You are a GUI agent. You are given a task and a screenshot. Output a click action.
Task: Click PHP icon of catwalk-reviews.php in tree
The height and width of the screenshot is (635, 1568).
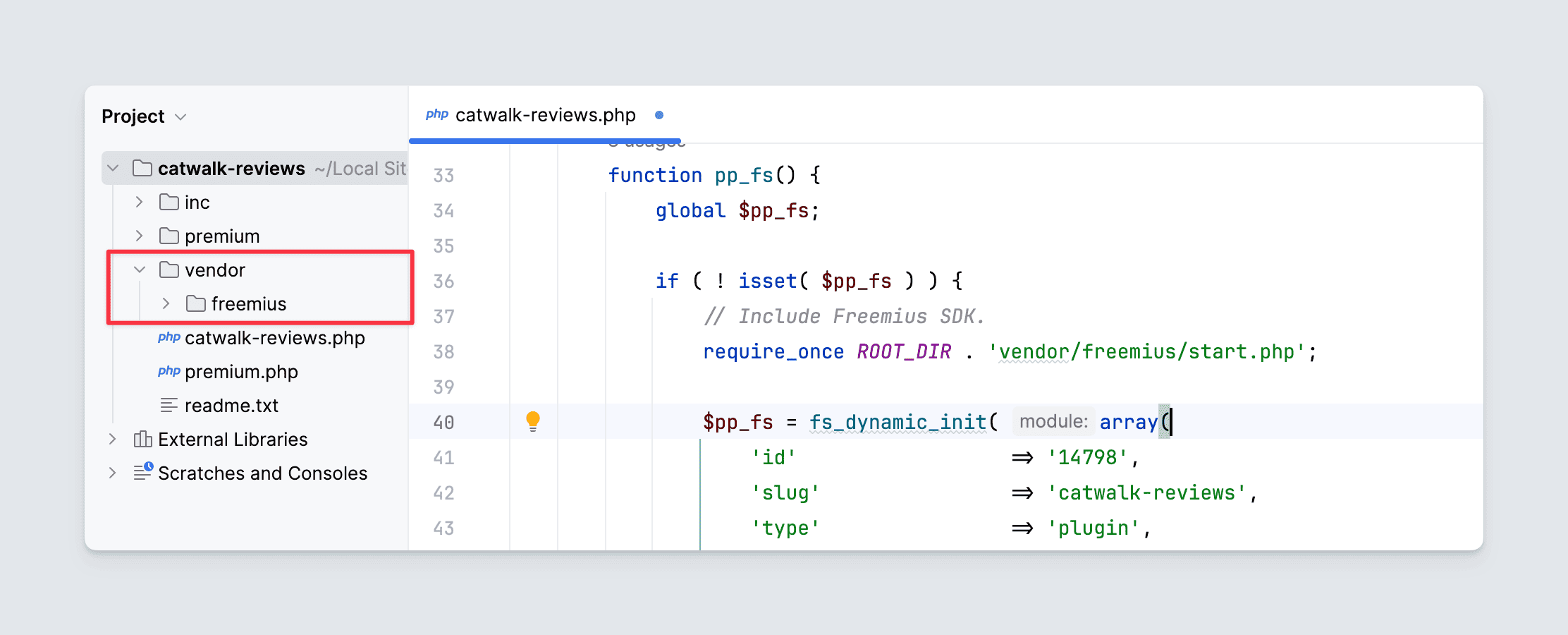[x=169, y=337]
